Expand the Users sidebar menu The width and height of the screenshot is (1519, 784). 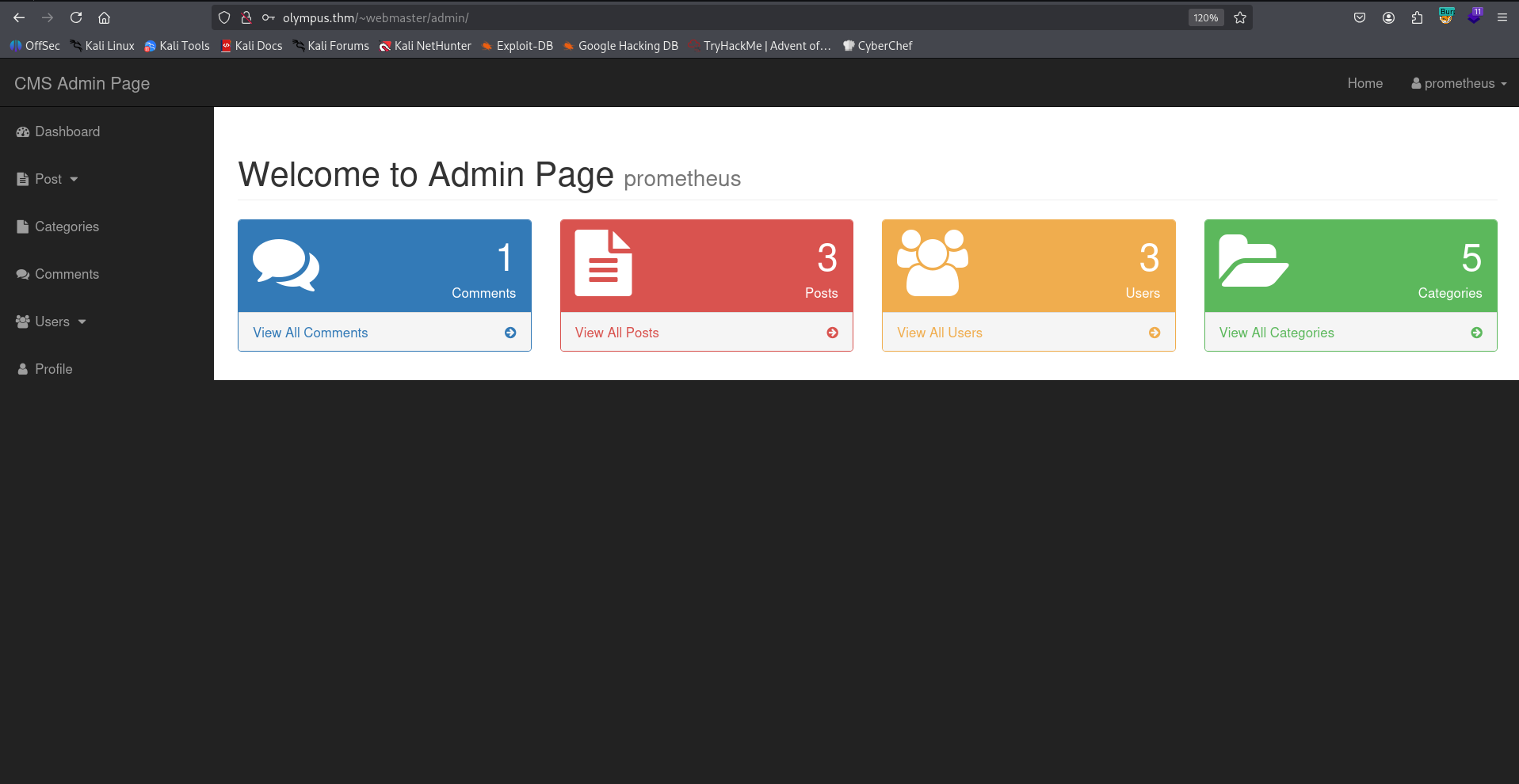pos(51,322)
